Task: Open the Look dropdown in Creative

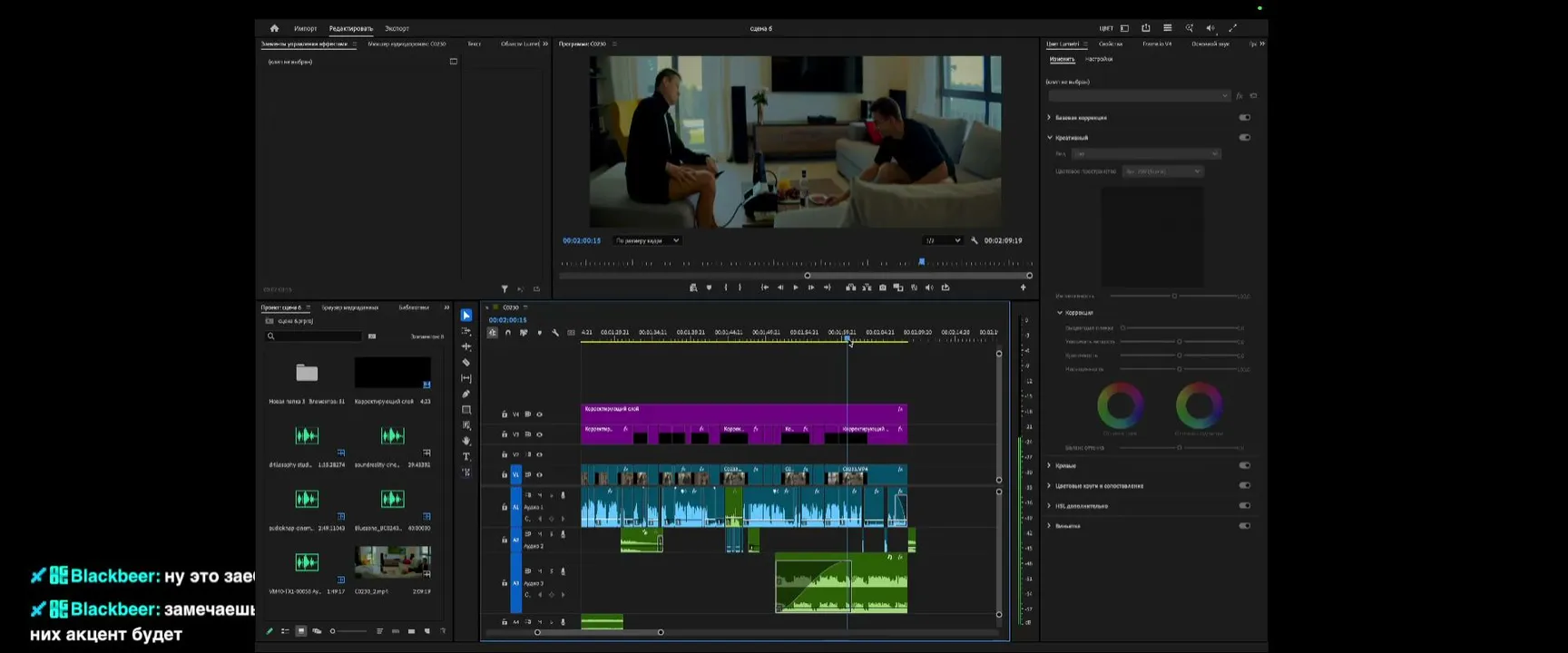Action: (1146, 153)
